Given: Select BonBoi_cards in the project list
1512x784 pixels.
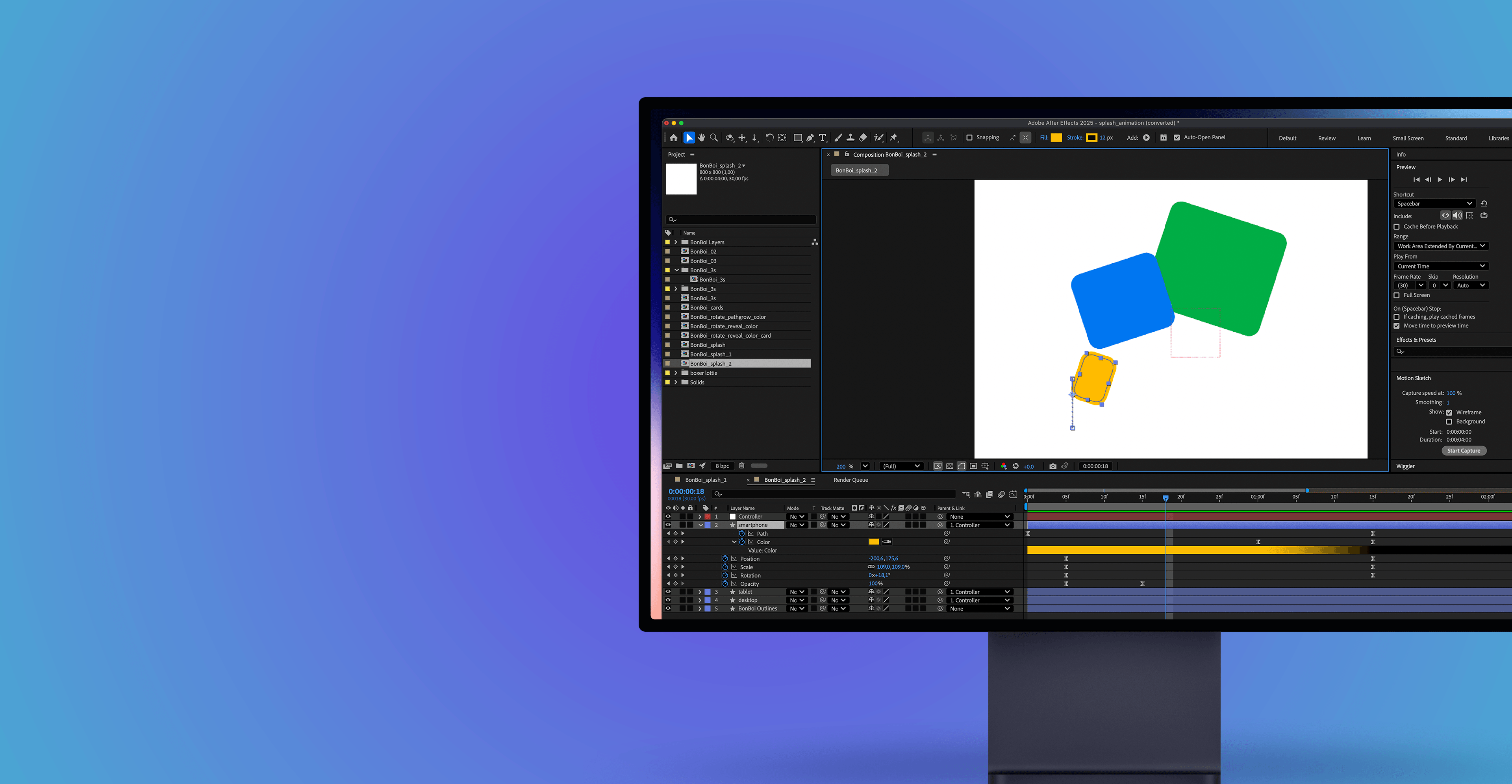Looking at the screenshot, I should (707, 307).
